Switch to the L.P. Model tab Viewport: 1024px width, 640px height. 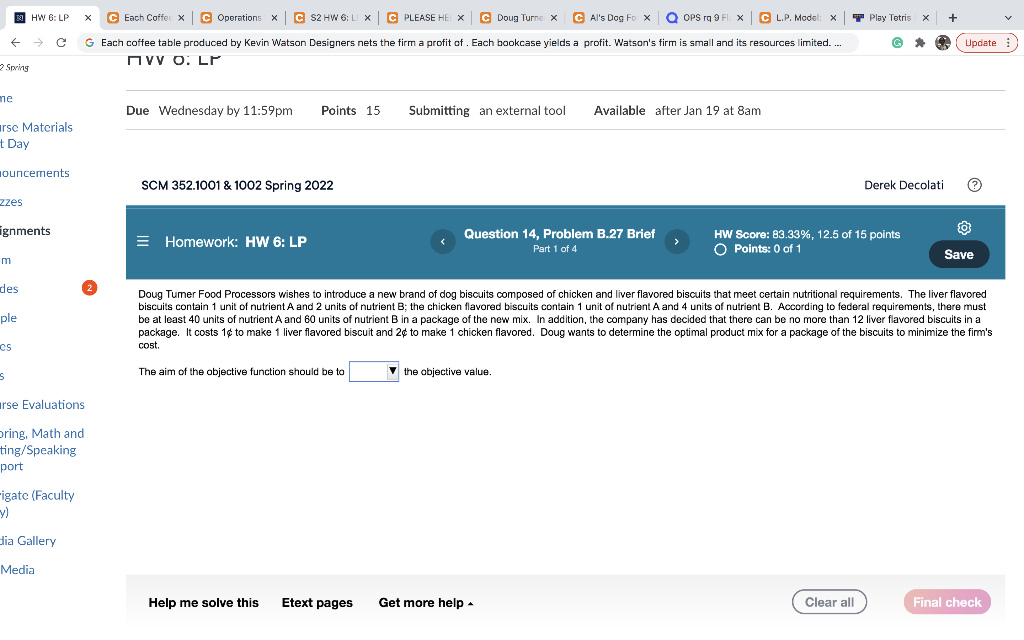click(x=798, y=18)
